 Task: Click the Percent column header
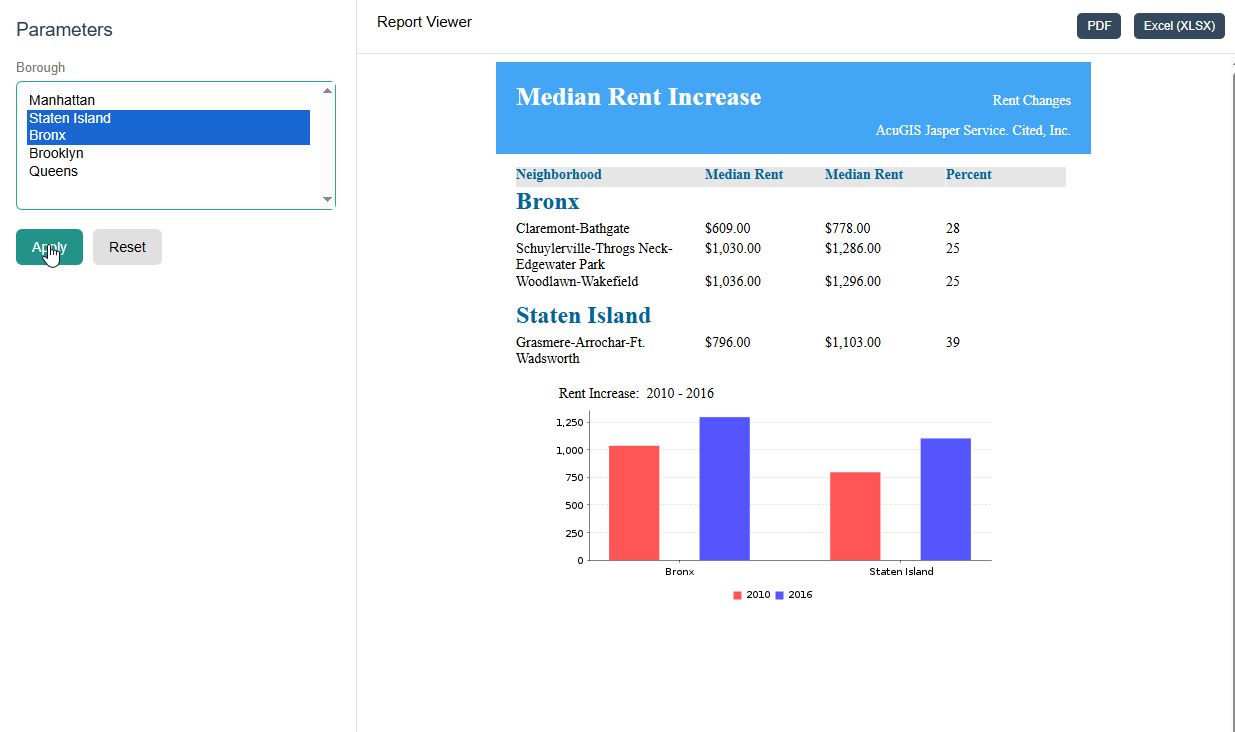pyautogui.click(x=969, y=175)
